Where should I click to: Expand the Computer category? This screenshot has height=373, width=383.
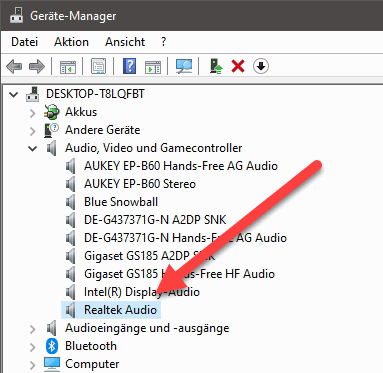click(33, 365)
